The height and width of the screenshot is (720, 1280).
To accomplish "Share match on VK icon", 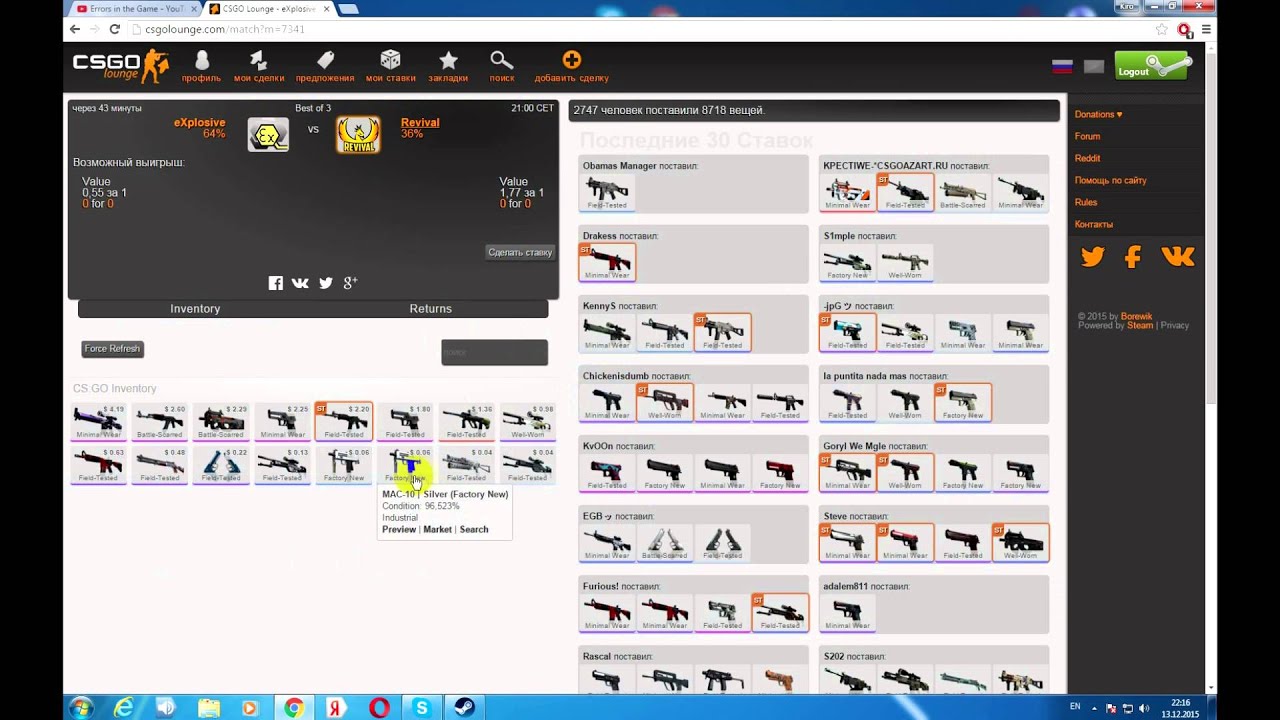I will (300, 283).
